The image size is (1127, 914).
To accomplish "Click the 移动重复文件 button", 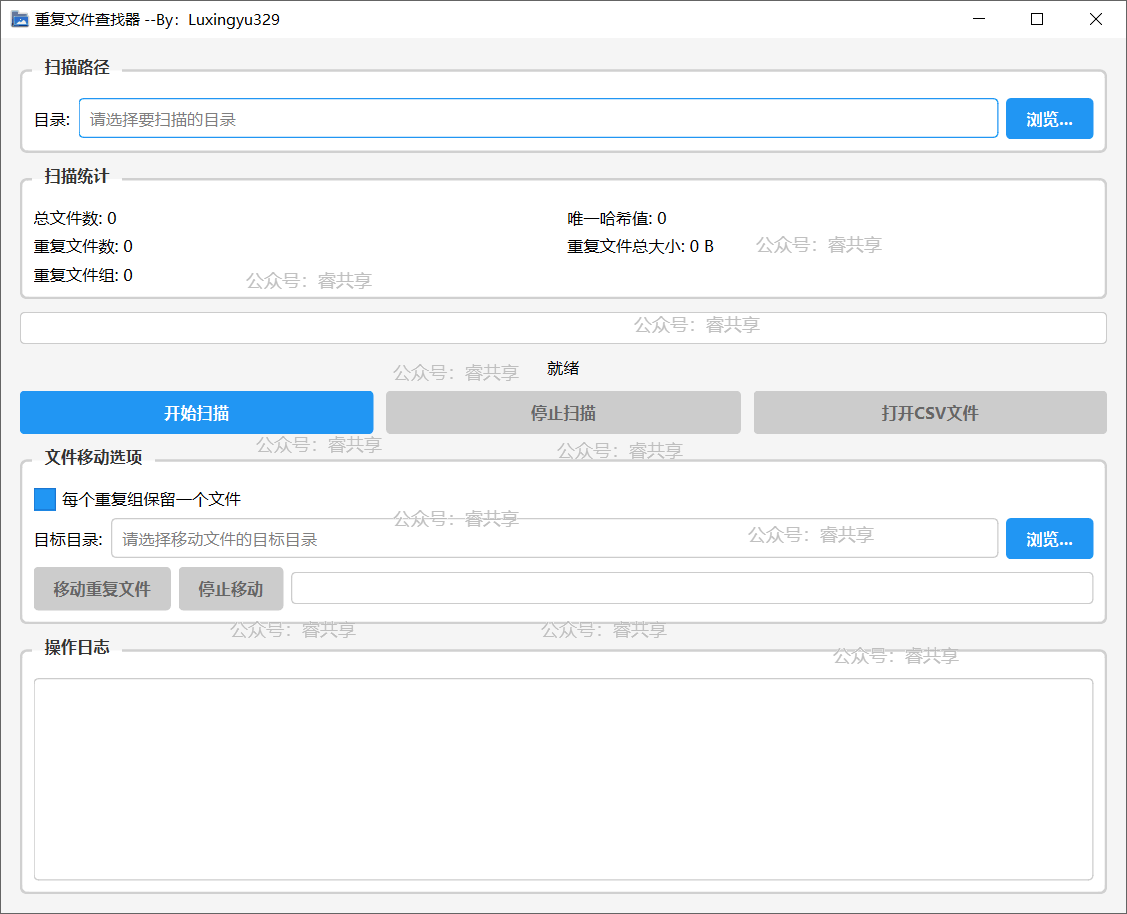I will pyautogui.click(x=102, y=589).
